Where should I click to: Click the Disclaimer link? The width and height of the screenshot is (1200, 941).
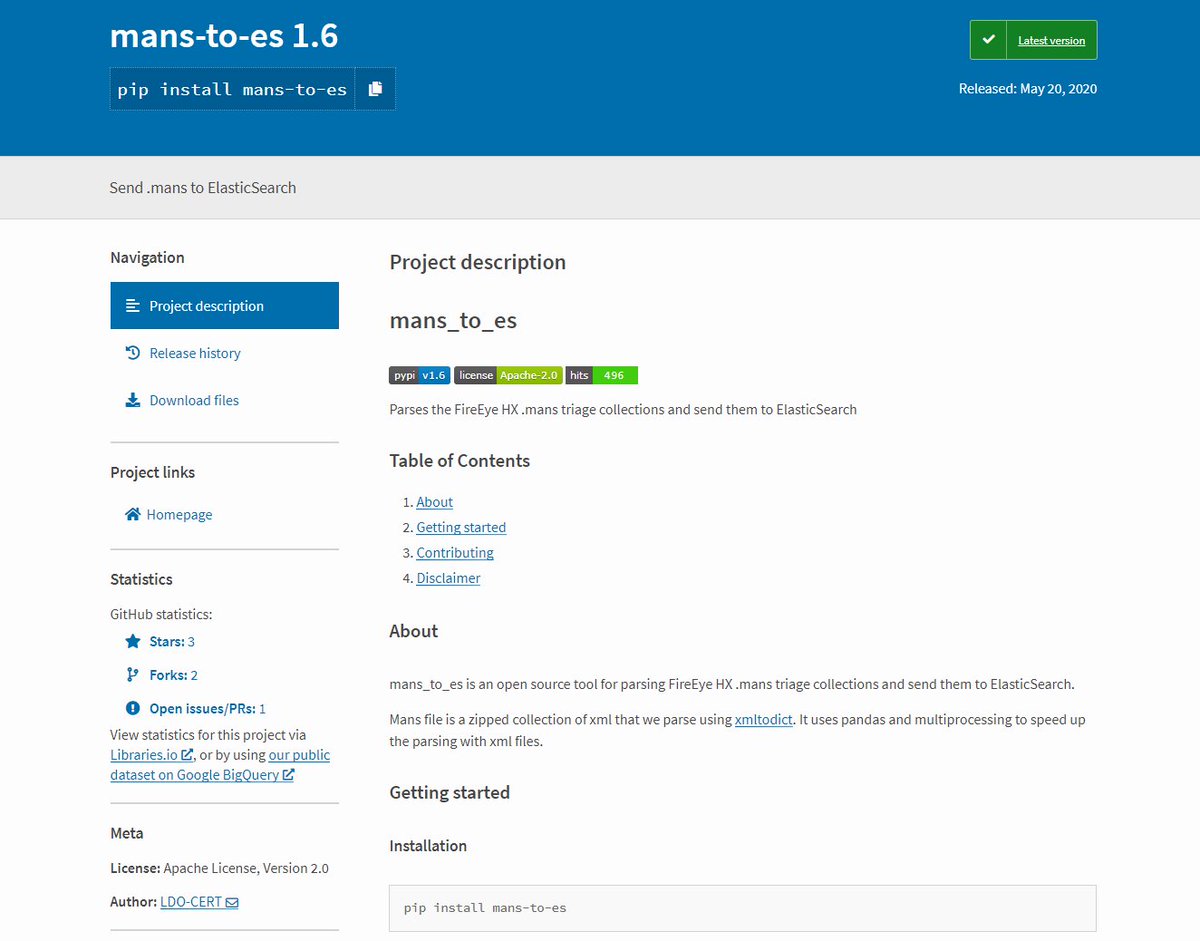(x=448, y=577)
